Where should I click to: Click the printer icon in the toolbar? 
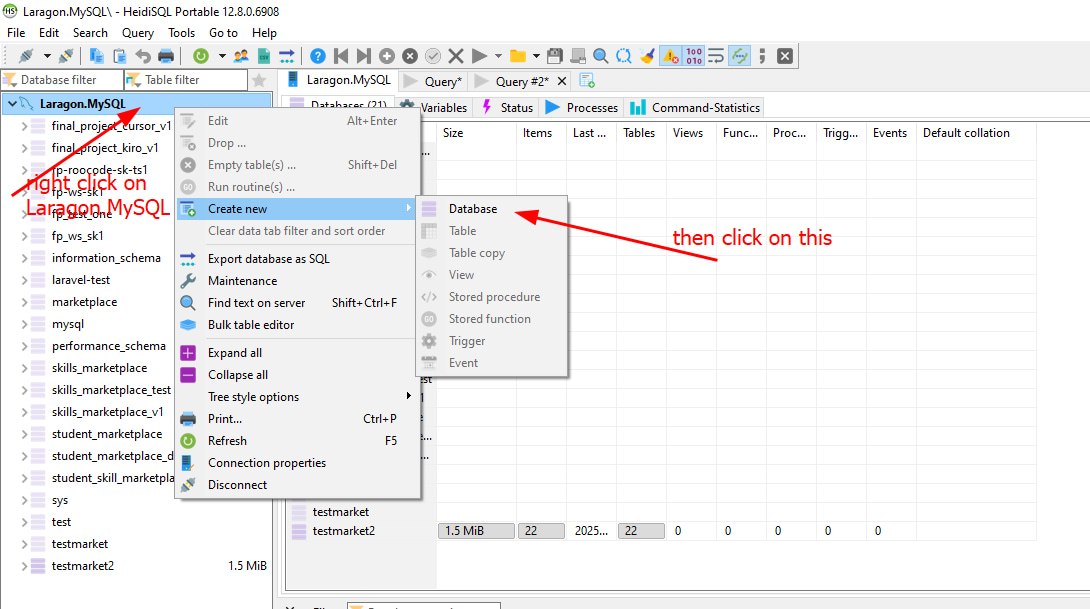coord(166,56)
